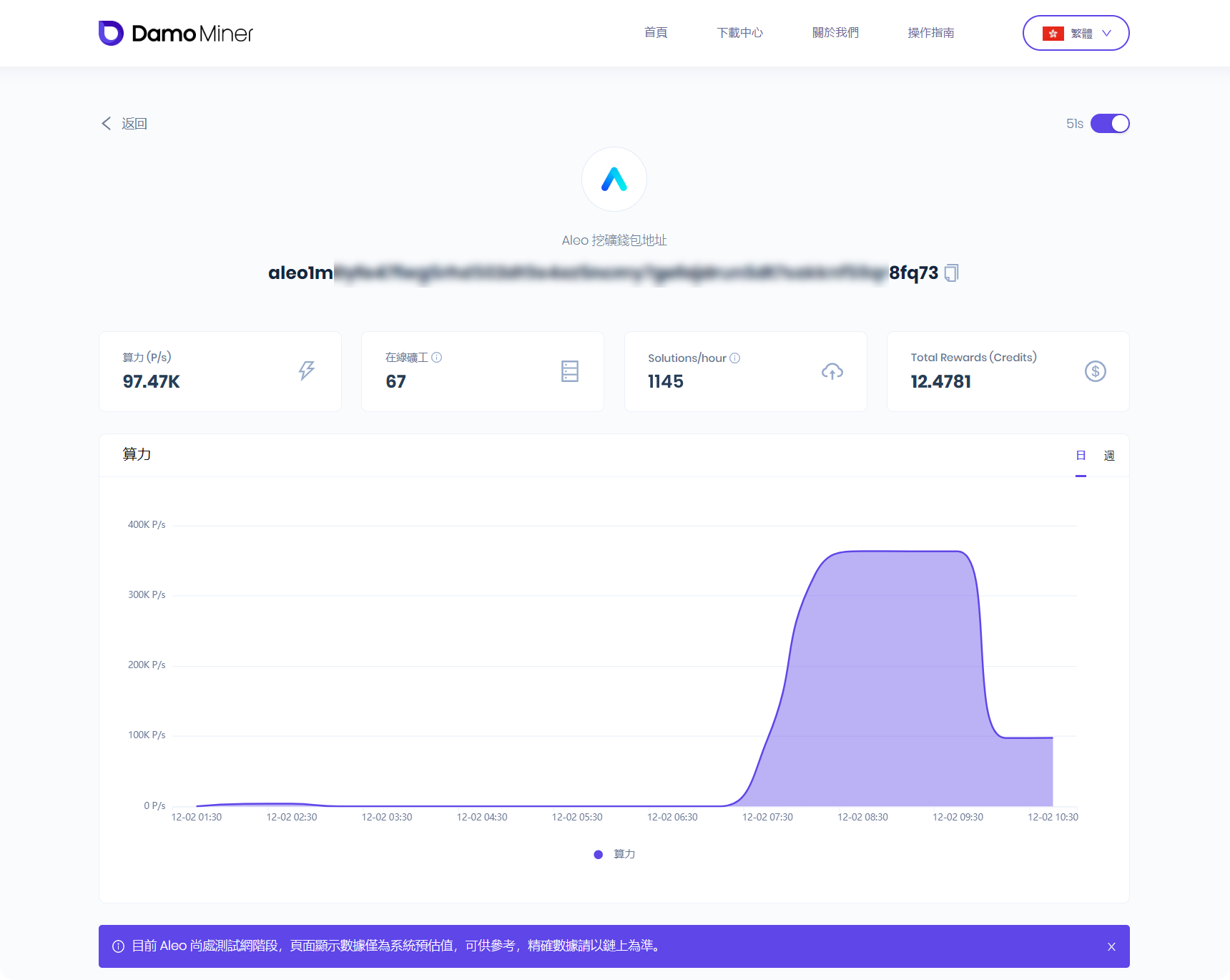The height and width of the screenshot is (980, 1230).
Task: Switch chart to 週 (week) view
Action: (1109, 456)
